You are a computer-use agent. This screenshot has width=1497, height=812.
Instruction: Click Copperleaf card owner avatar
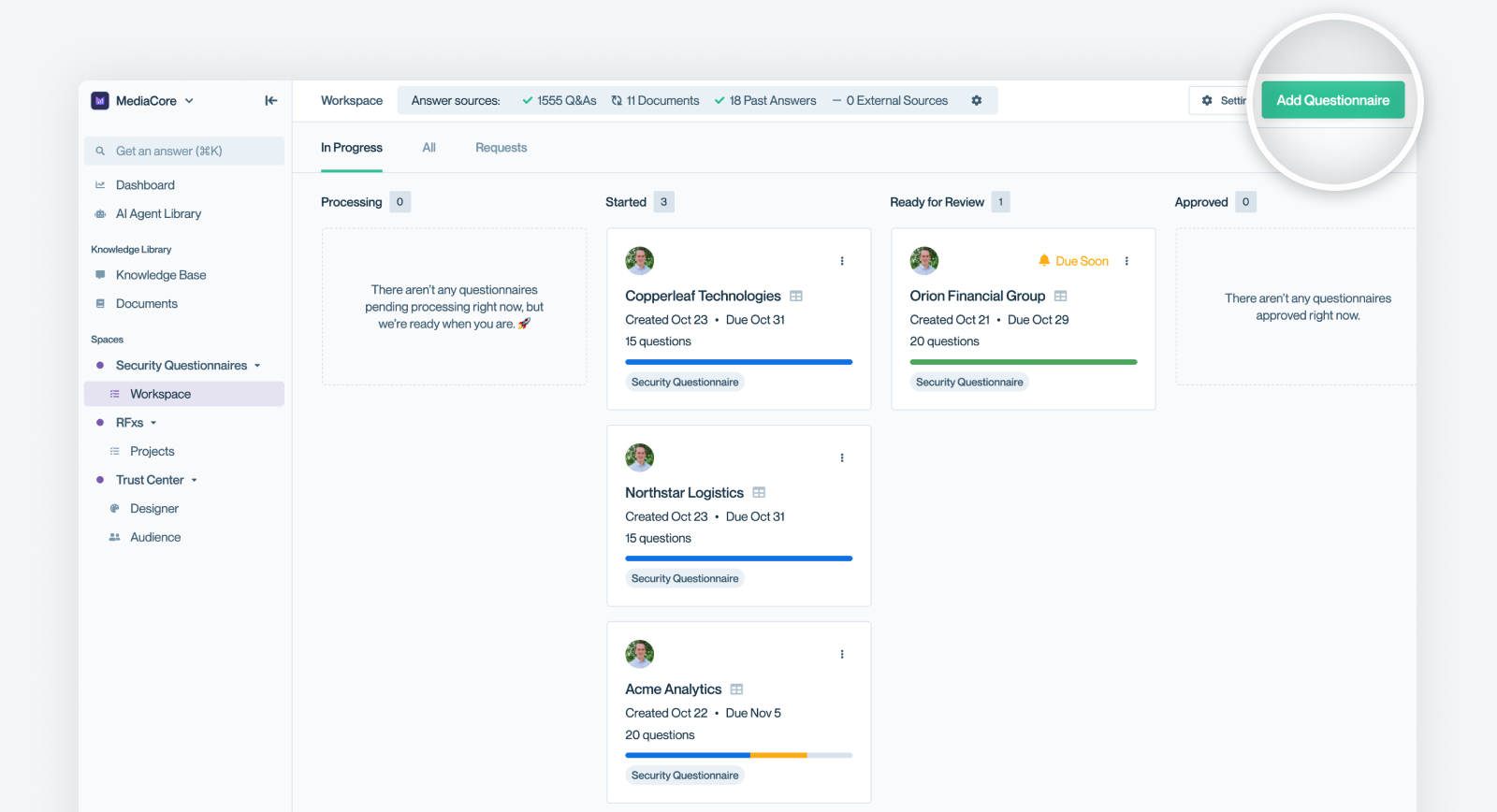640,261
